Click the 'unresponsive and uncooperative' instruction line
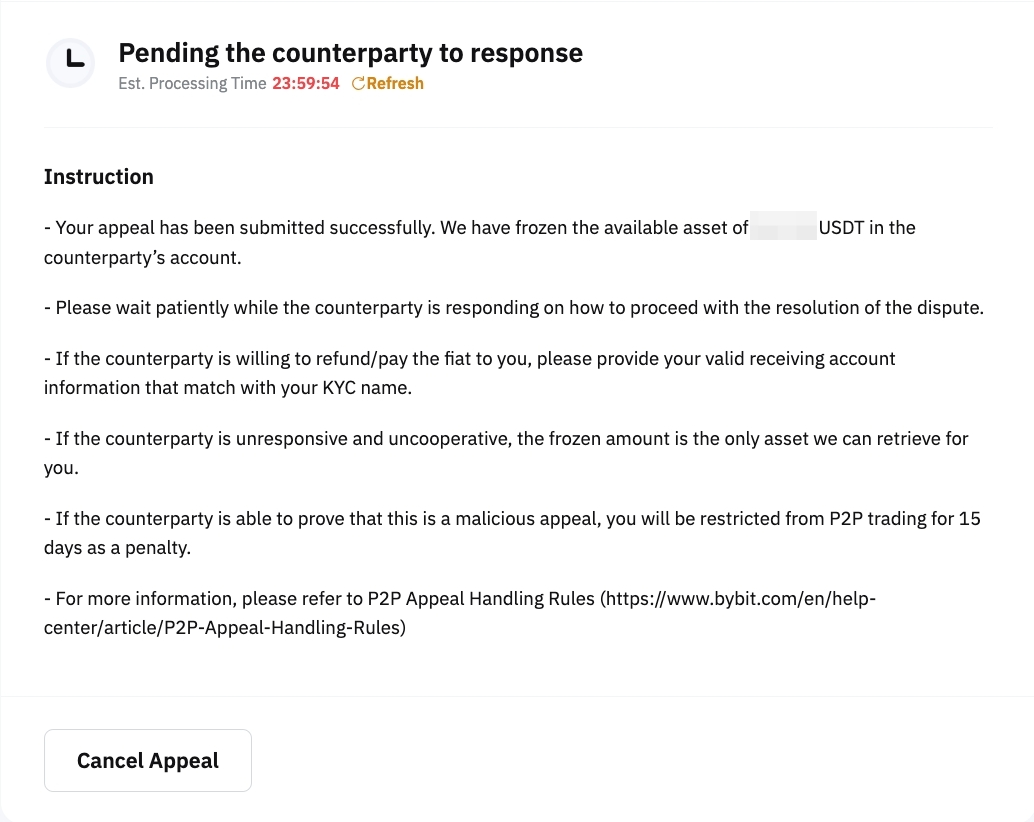 pyautogui.click(x=506, y=438)
